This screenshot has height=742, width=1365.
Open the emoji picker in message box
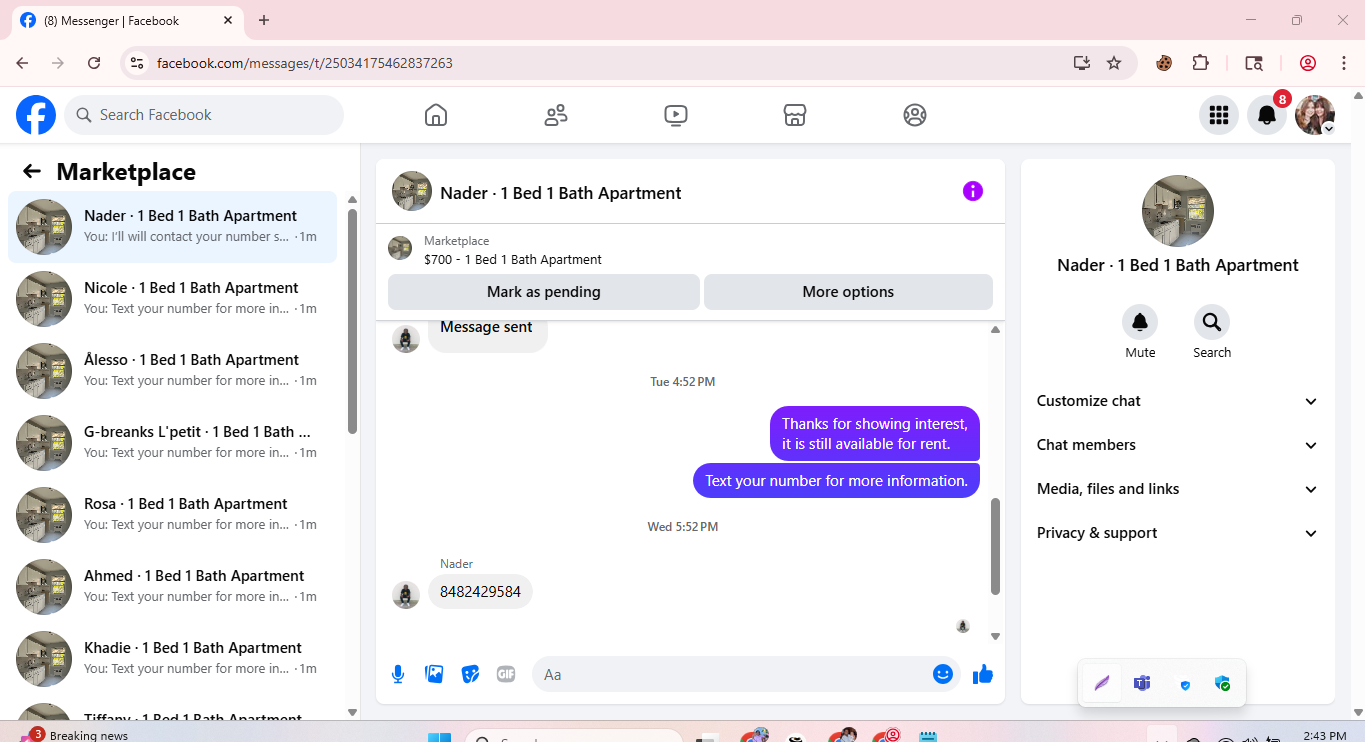(942, 674)
